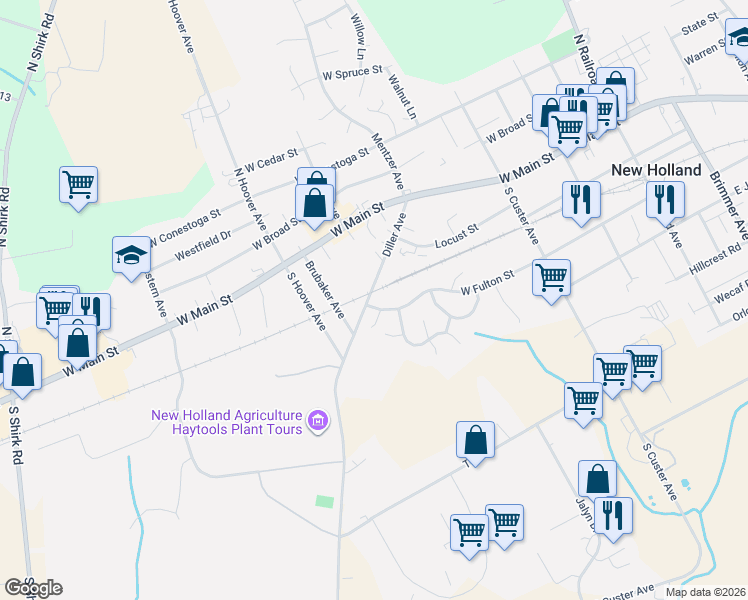Click the 'Diller Ave' street label
This screenshot has height=600, width=748.
[x=394, y=235]
